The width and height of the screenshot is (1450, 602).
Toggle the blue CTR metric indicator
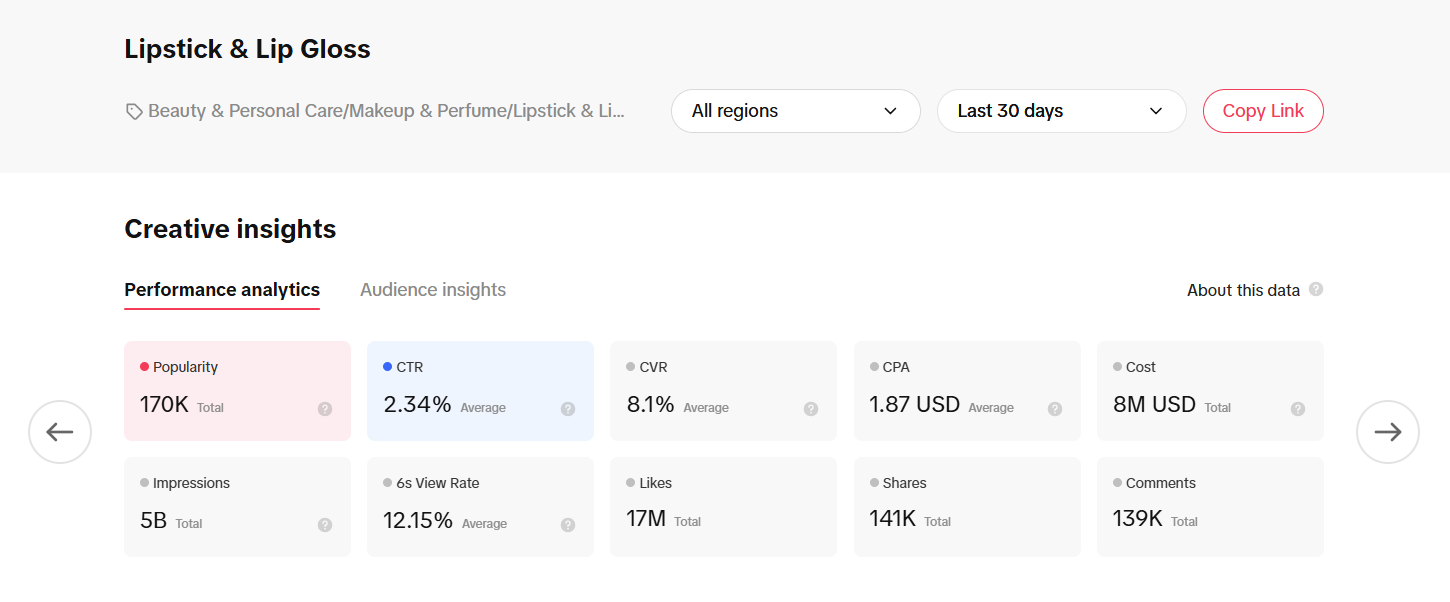pos(388,366)
